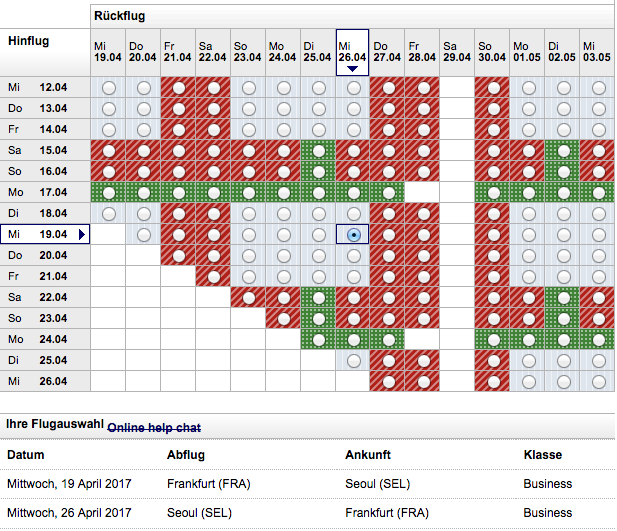Image resolution: width=617 pixels, height=531 pixels.
Task: Pick green fare: outbound Sa 15.04, return Di 25.04
Action: (318, 150)
